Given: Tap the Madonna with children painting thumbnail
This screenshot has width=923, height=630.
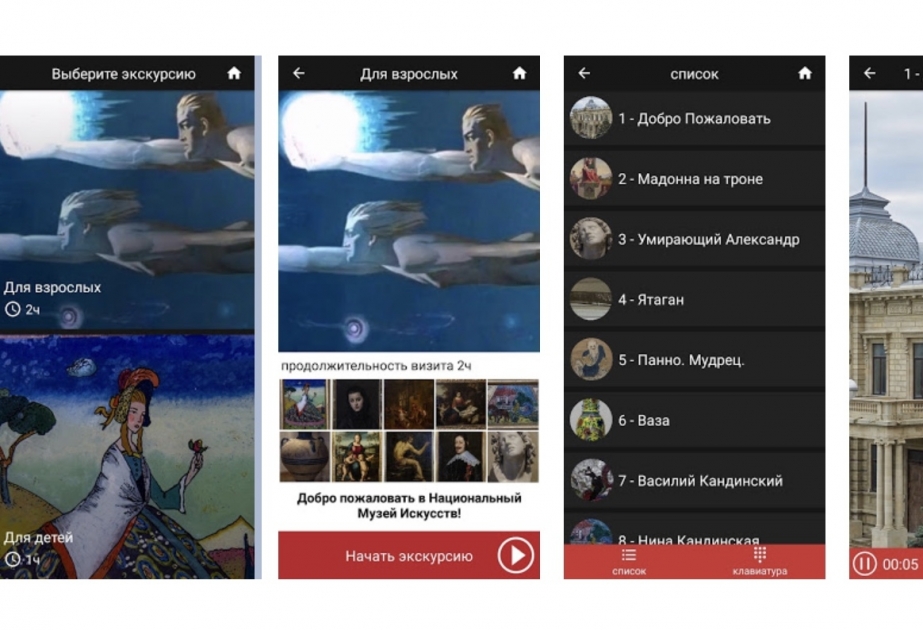Looking at the screenshot, I should [357, 457].
